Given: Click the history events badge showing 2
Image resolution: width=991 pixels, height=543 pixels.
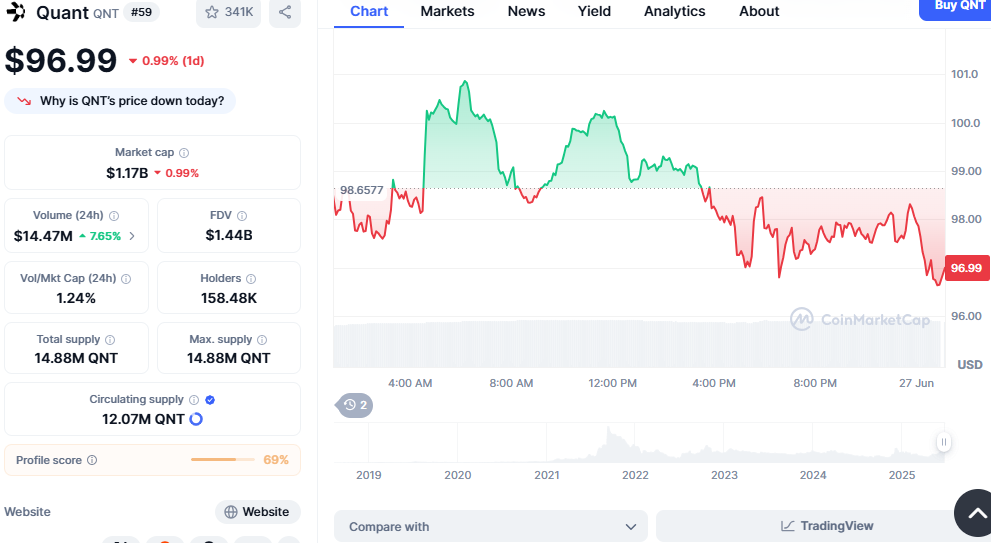Looking at the screenshot, I should tap(355, 405).
